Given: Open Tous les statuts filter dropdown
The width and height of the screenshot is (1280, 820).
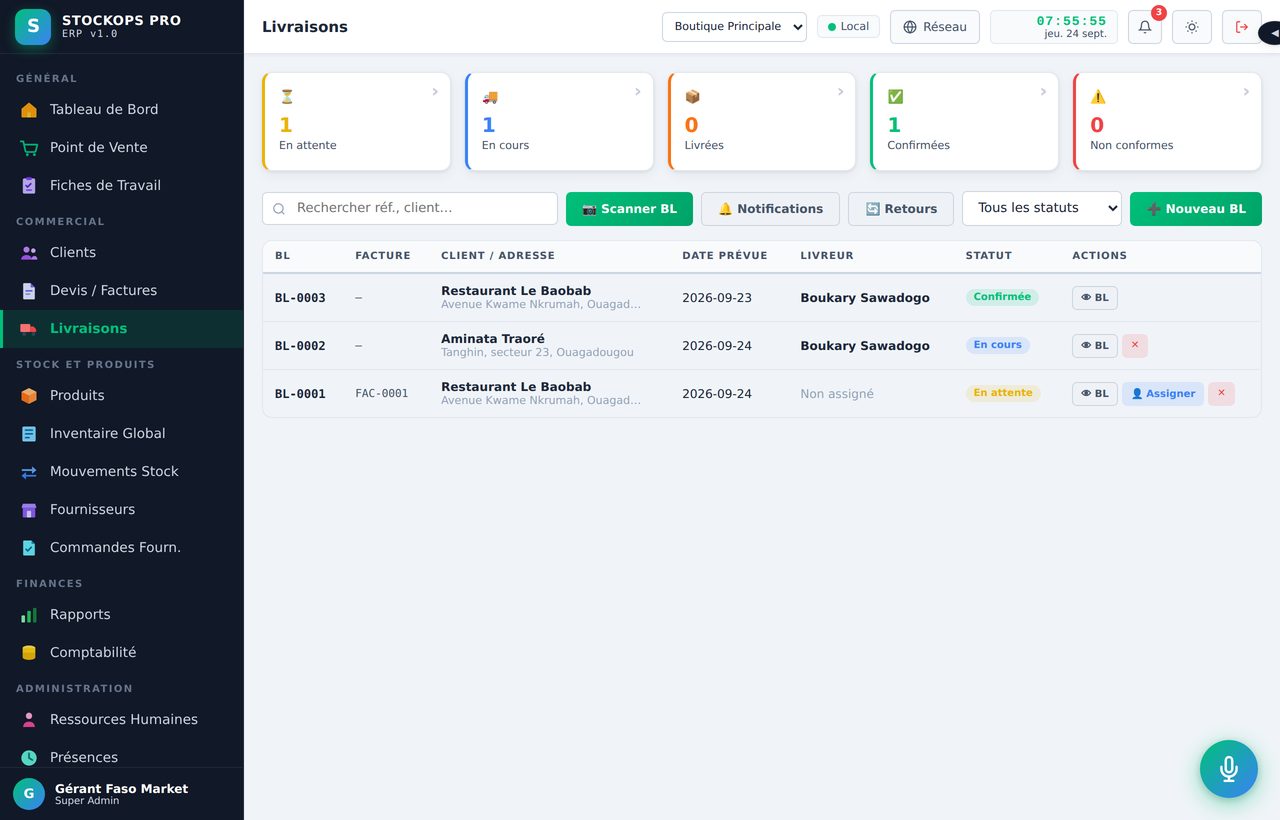Looking at the screenshot, I should pyautogui.click(x=1042, y=208).
